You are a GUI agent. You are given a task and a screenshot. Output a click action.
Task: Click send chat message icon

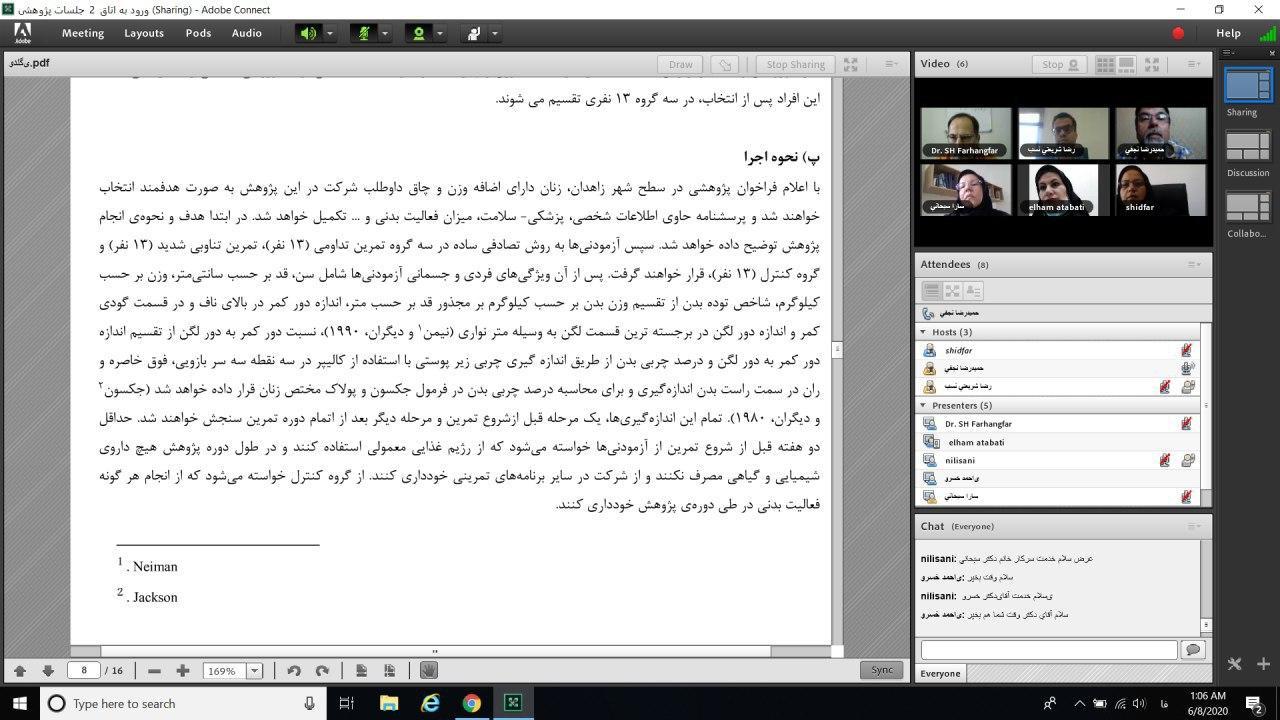[x=1192, y=650]
